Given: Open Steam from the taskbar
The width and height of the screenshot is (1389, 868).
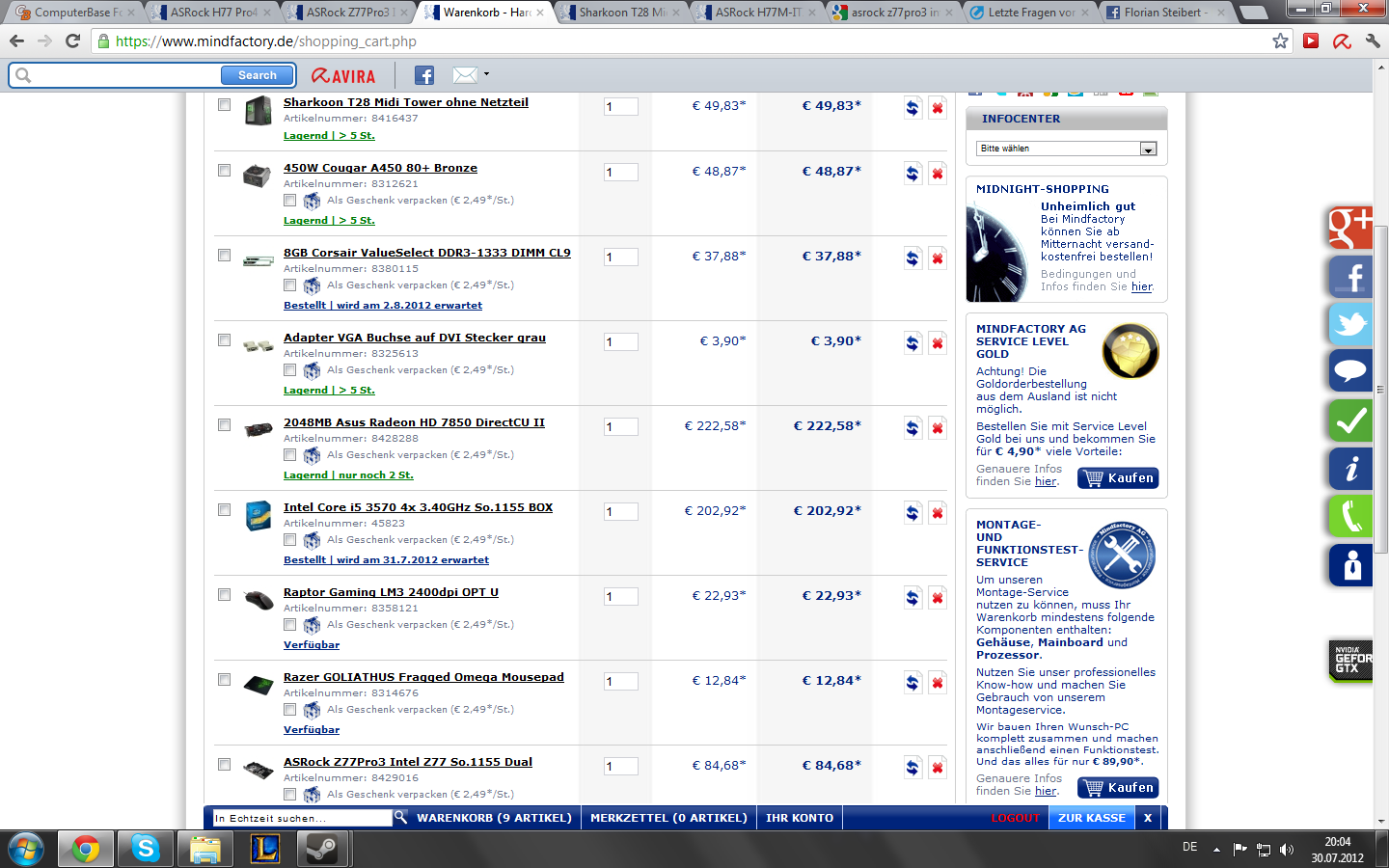Looking at the screenshot, I should [x=321, y=849].
